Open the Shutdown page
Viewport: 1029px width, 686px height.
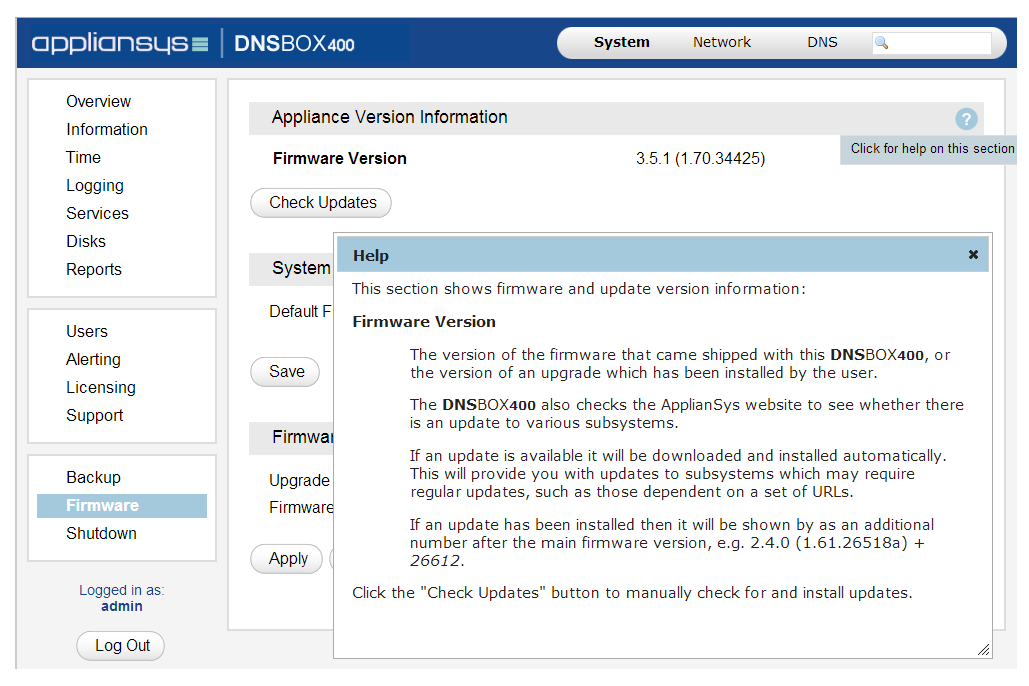tap(101, 533)
